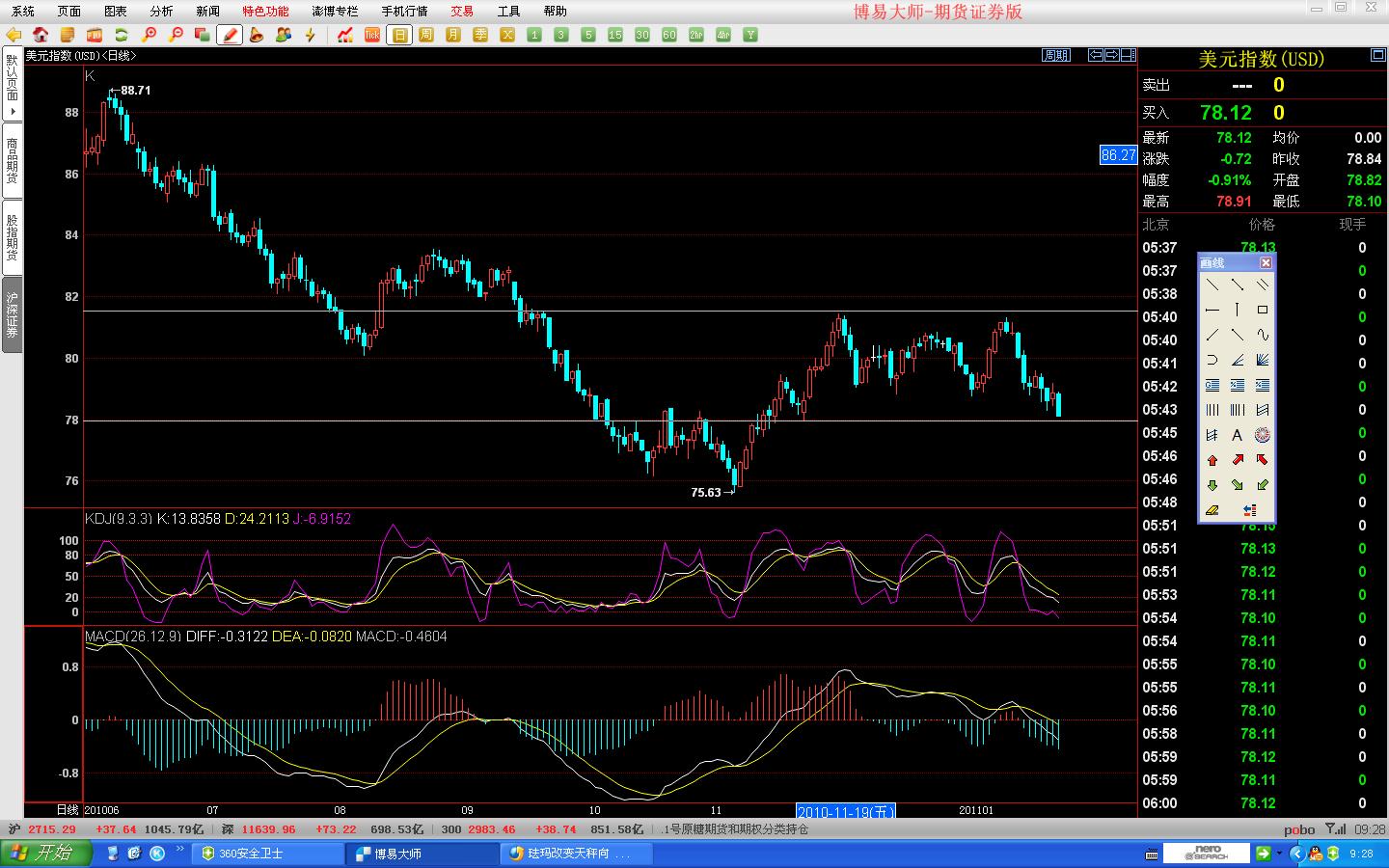1389x868 pixels.
Task: Click the lightning bolt toolbar icon
Action: (311, 35)
